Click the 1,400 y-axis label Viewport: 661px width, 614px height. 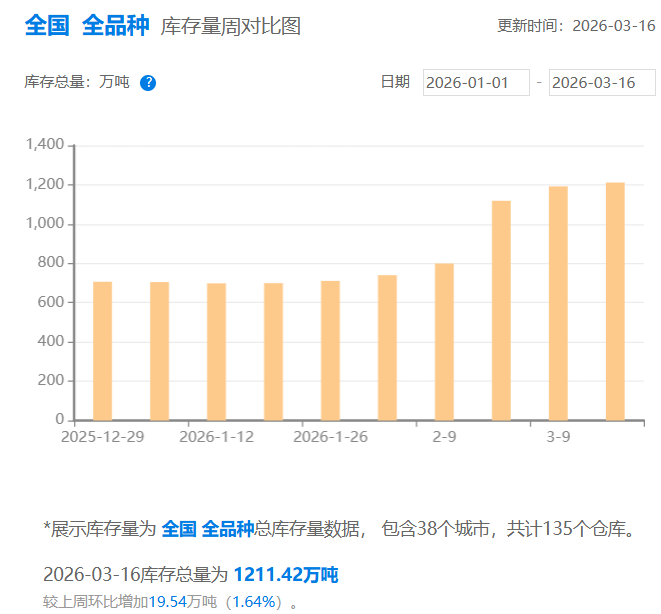coord(46,146)
